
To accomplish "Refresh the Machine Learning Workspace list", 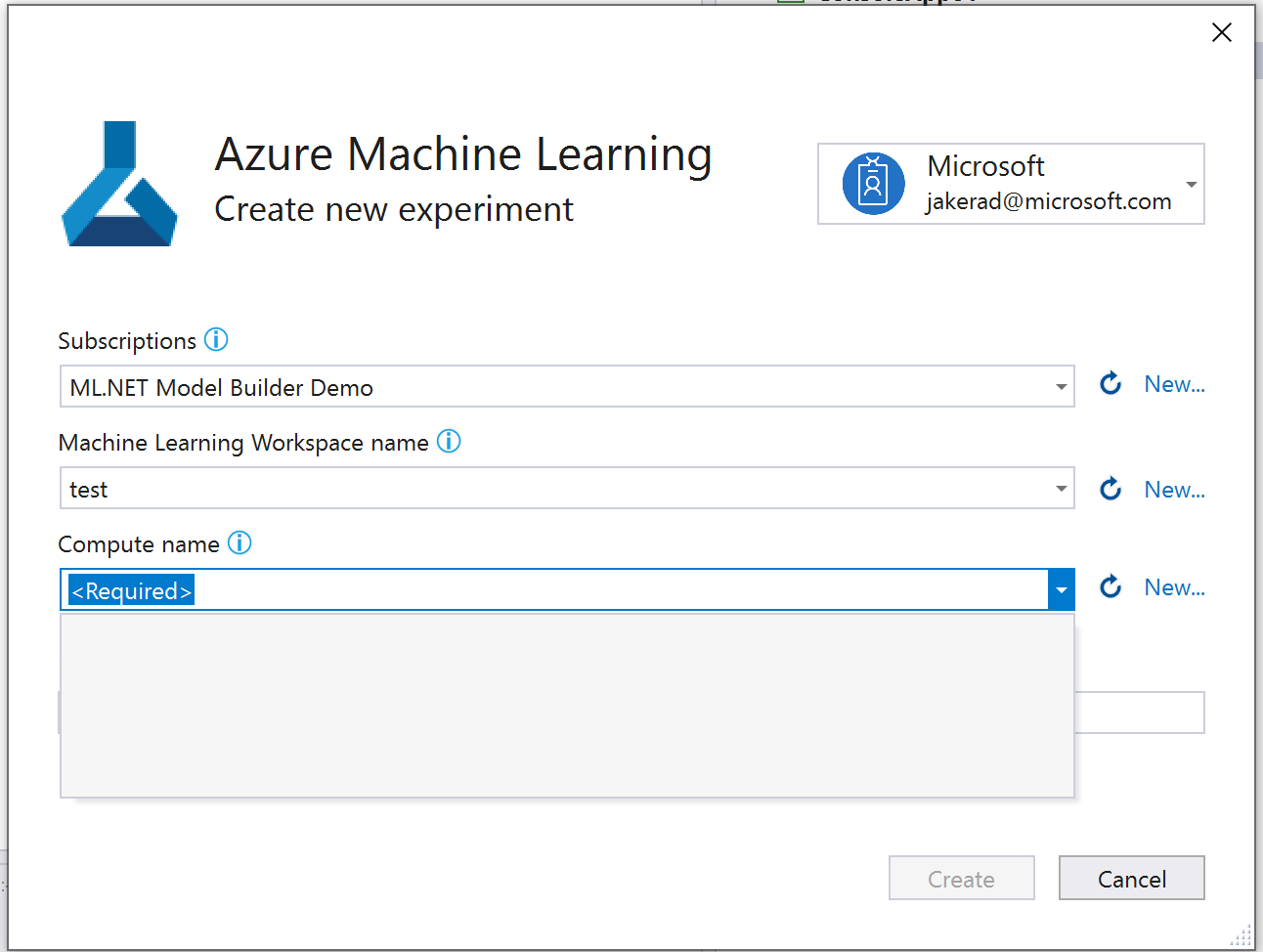I will tap(1111, 489).
